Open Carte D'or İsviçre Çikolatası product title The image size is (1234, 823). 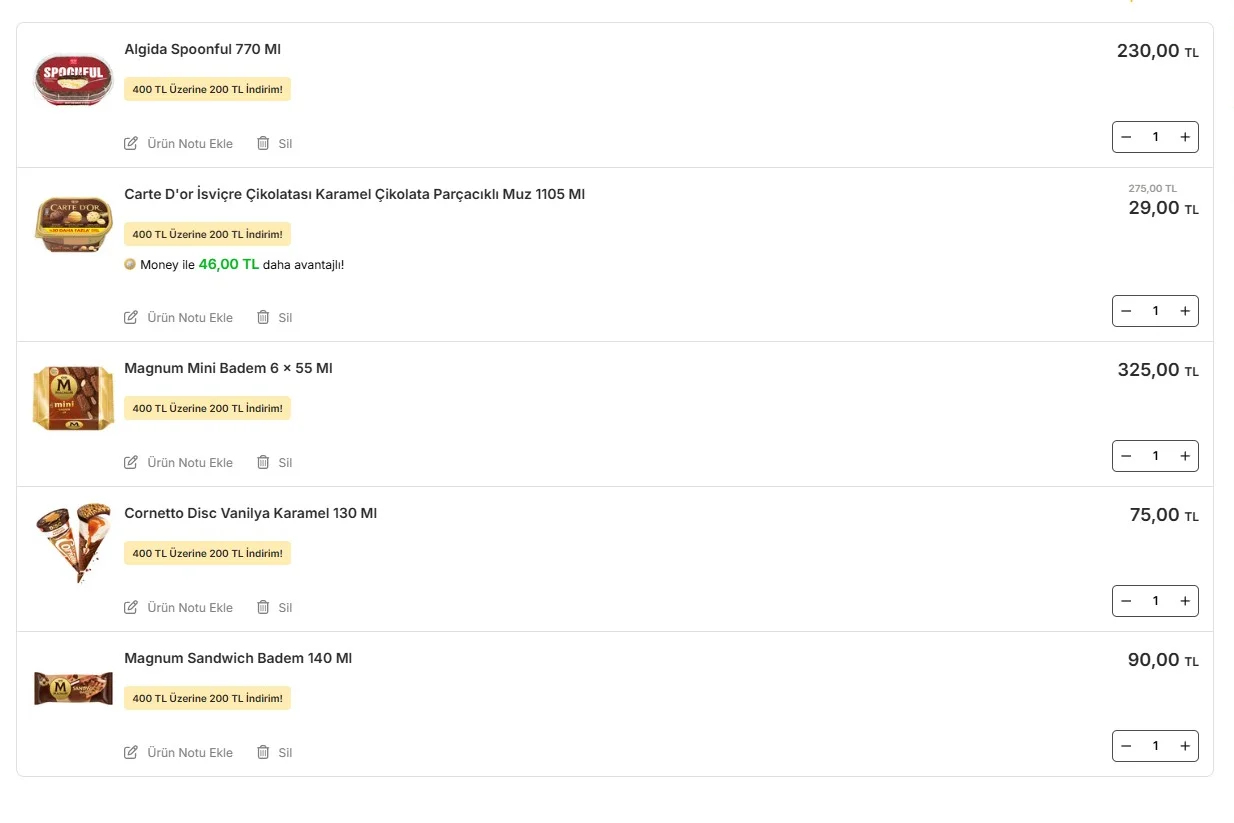tap(354, 194)
